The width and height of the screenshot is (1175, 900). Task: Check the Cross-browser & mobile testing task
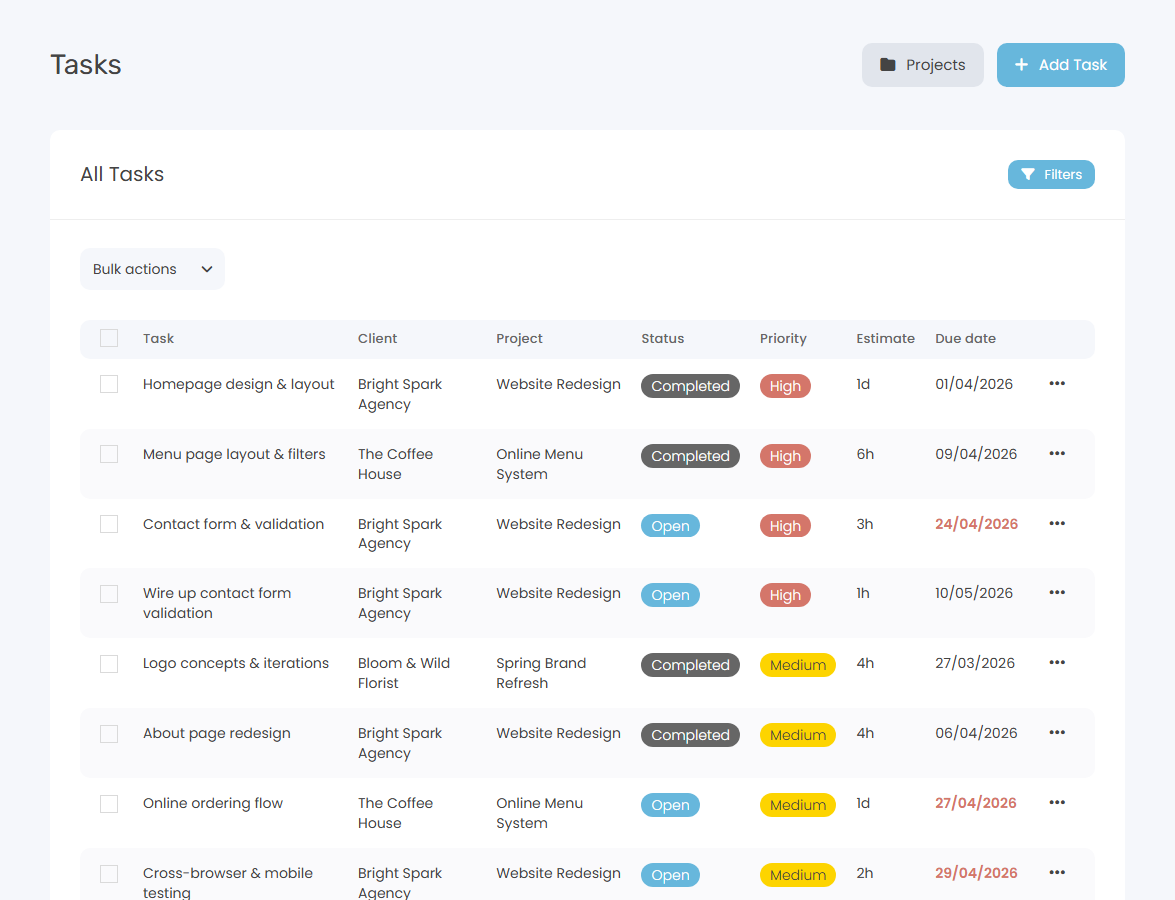pyautogui.click(x=109, y=874)
